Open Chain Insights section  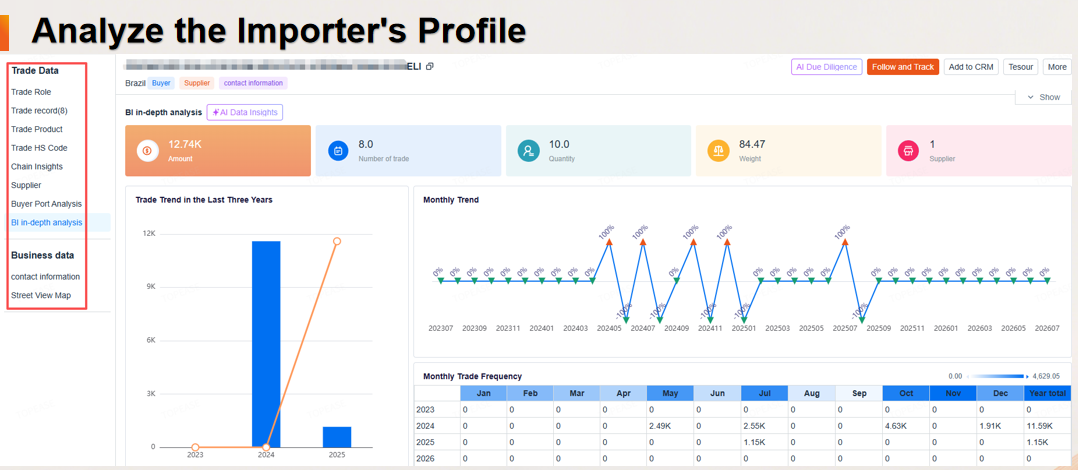coord(36,166)
